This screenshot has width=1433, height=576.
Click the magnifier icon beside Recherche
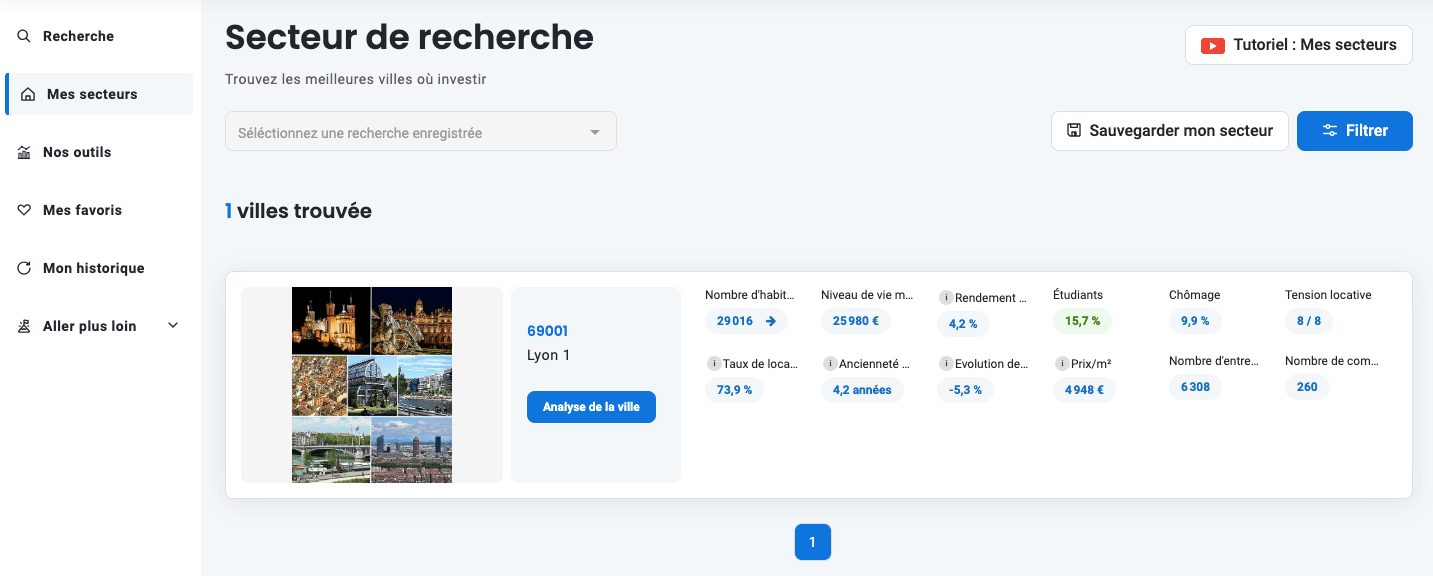24,36
